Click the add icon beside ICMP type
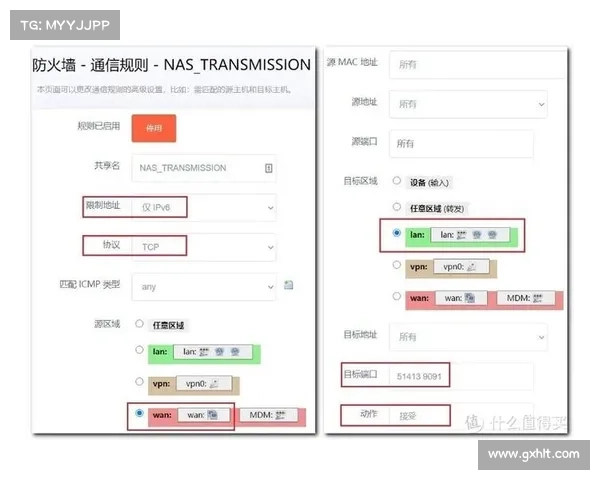Screen dimensions: 600x480 (289, 285)
